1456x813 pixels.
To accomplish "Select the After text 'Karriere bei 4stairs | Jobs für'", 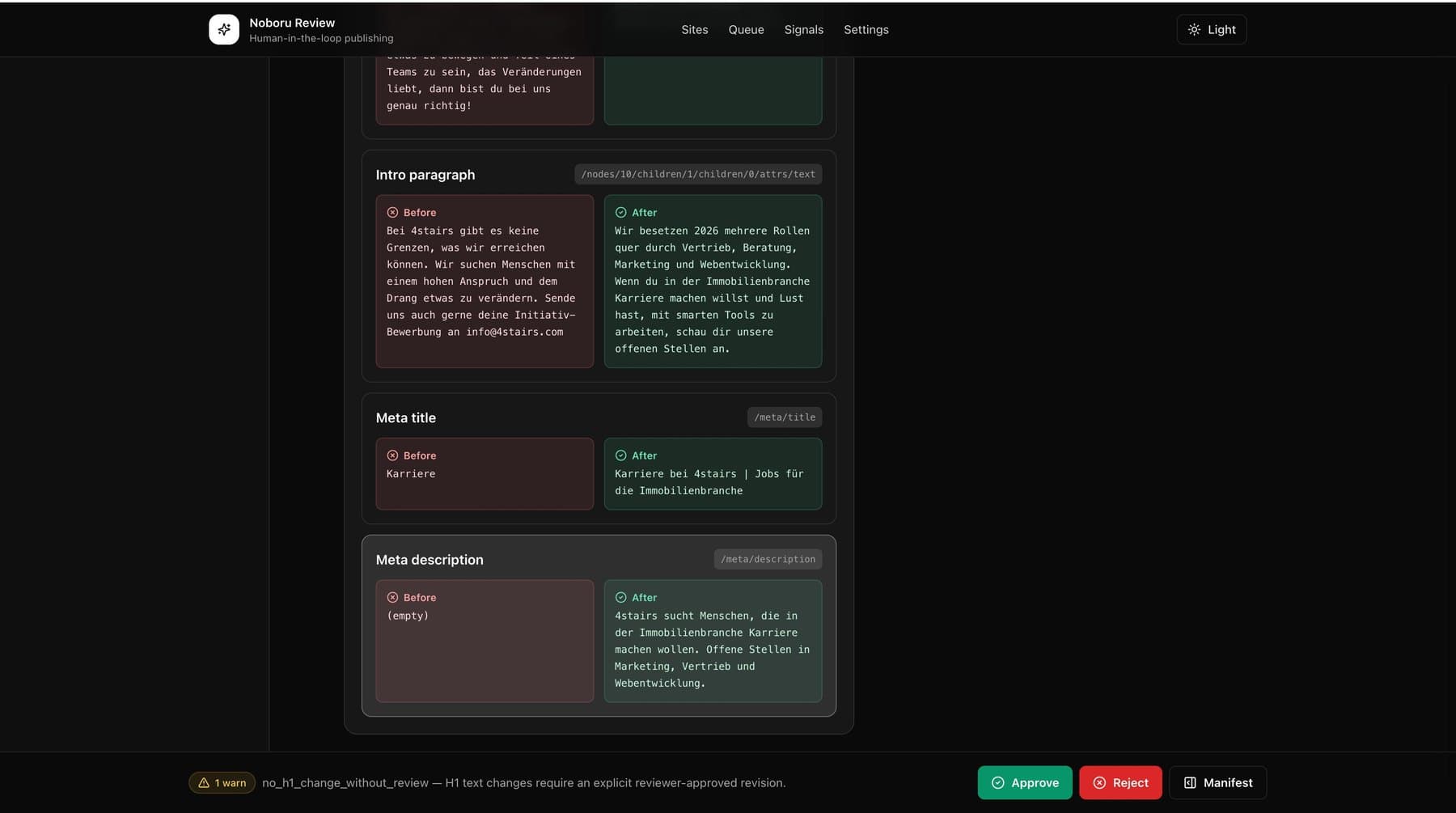I will coord(709,474).
